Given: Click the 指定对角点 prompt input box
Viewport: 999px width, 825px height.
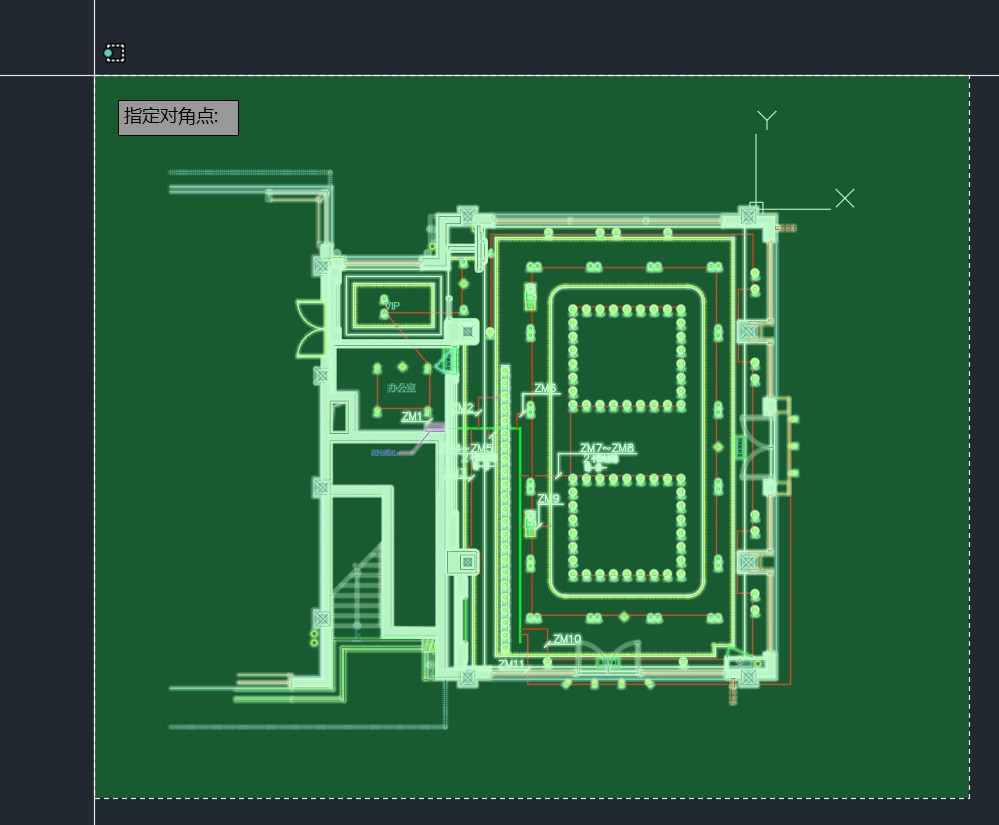Looking at the screenshot, I should click(x=178, y=117).
